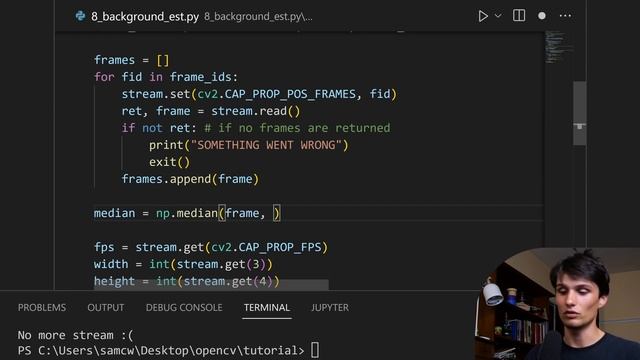640x360 pixels.
Task: Switch to the PROBLEMS panel tab
Action: click(42, 307)
